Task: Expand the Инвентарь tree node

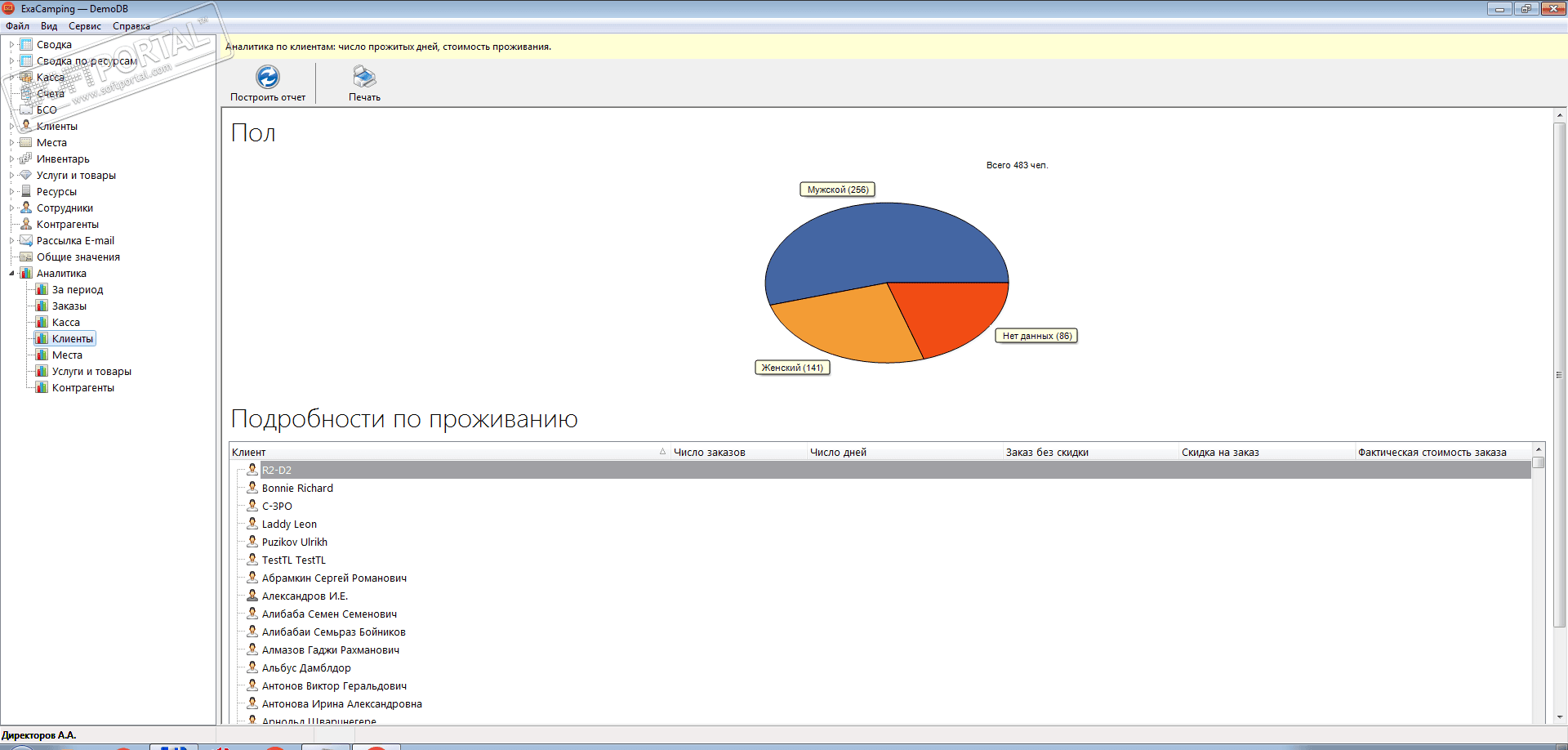Action: click(x=11, y=158)
